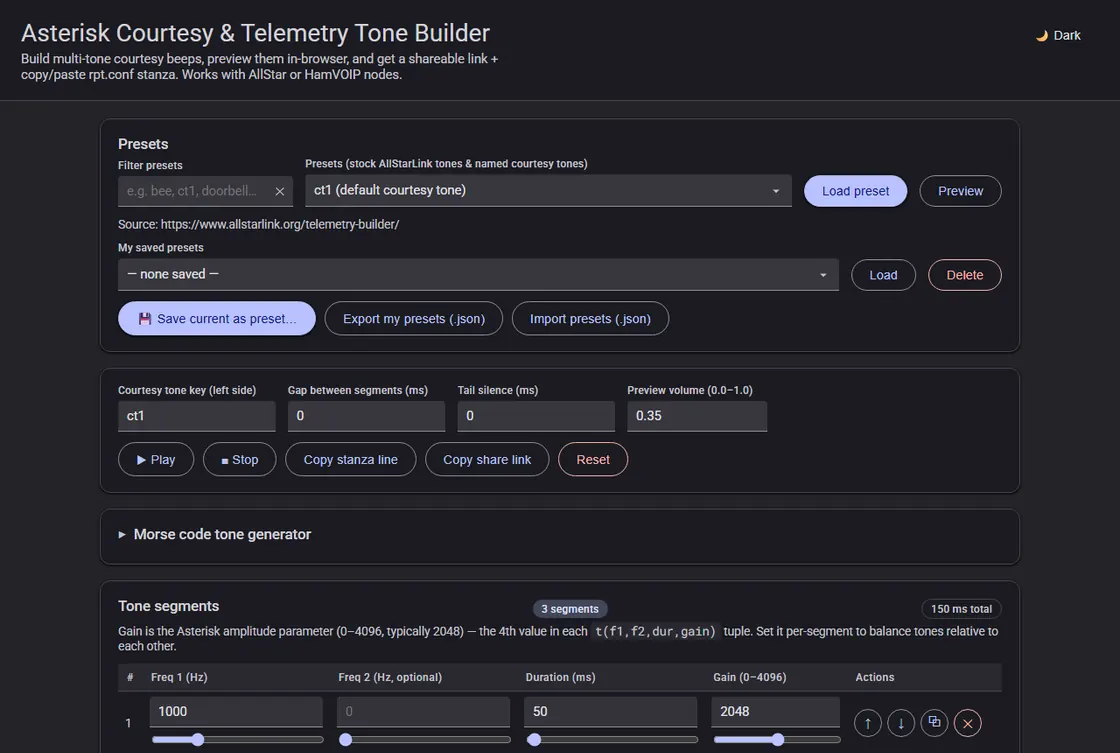Click segment 1 Duration slider
Image resolution: width=1120 pixels, height=753 pixels.
point(612,739)
